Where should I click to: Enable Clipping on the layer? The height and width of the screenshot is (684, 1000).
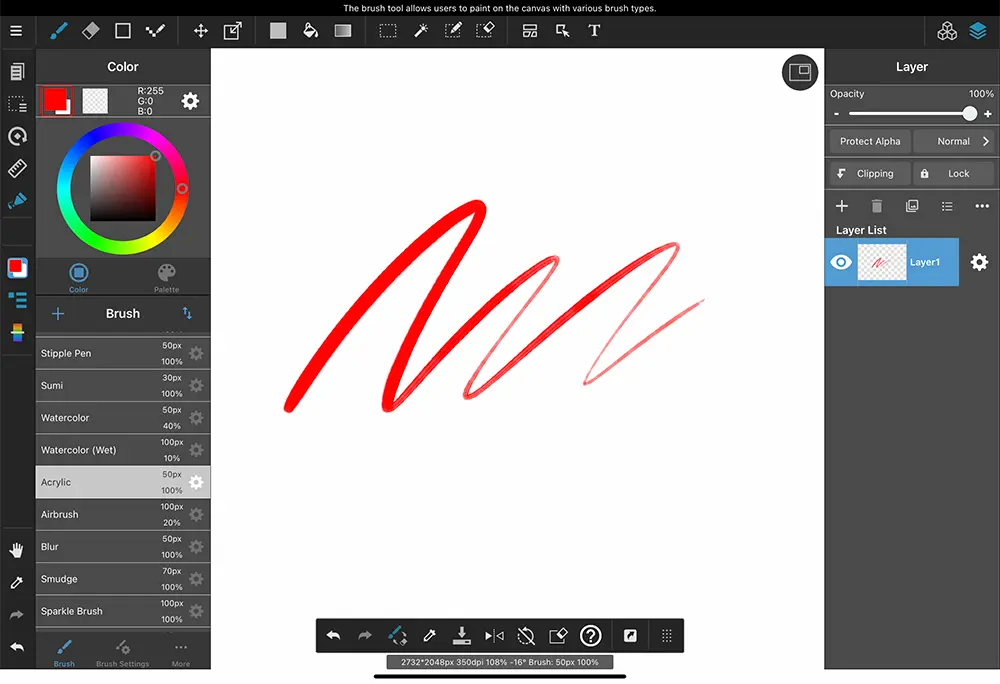point(869,173)
